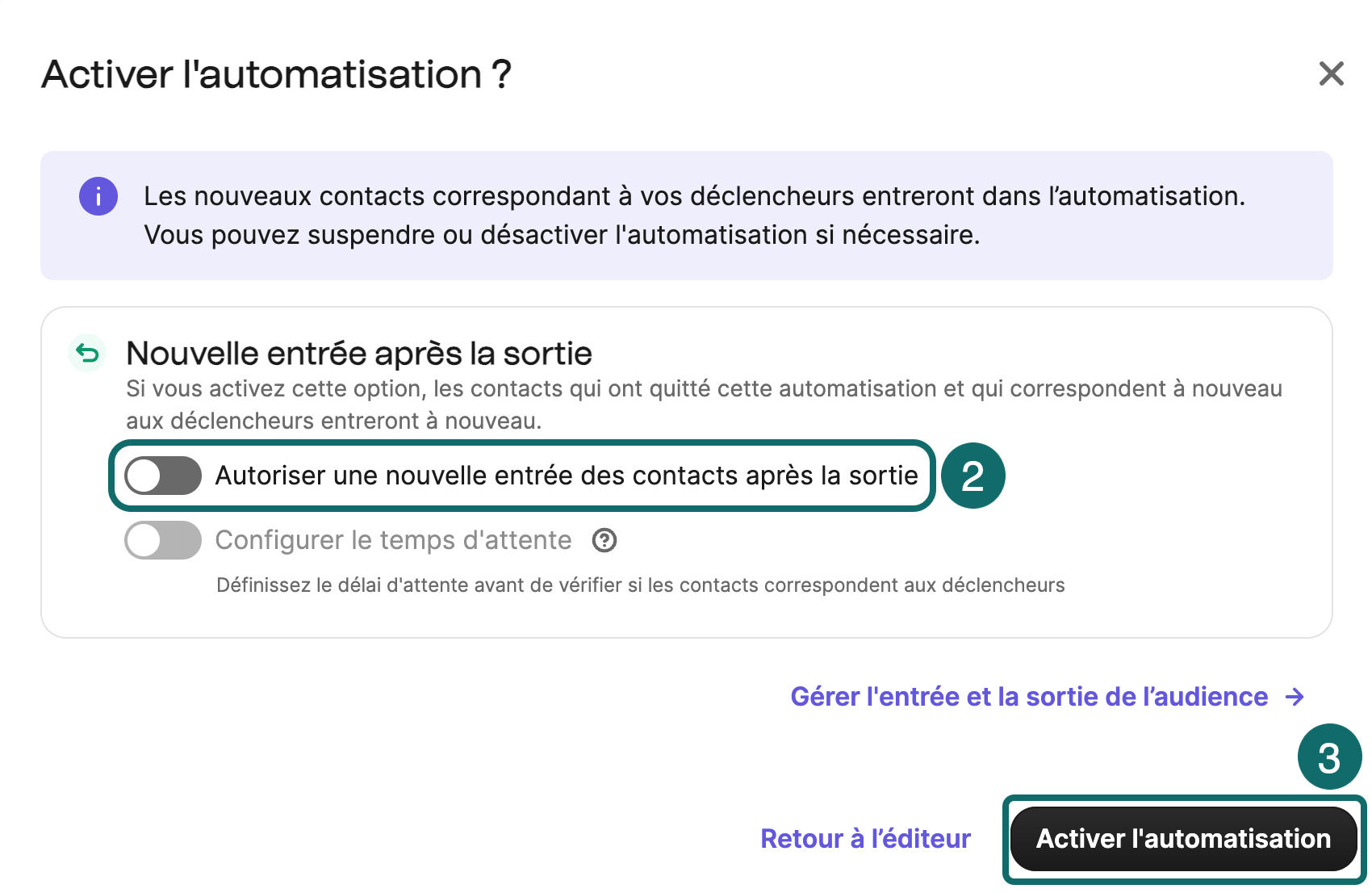Click the label 'Autoriser une nouvelle entrée des contacts'

(566, 476)
